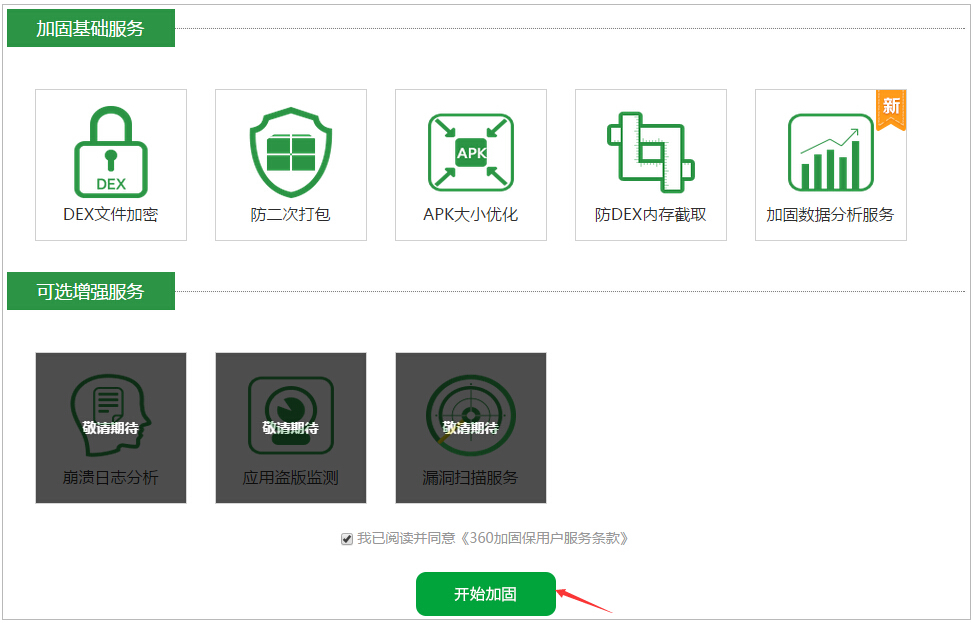Toggle the service agreement checkbox
Screen dimensions: 973x623
point(347,539)
